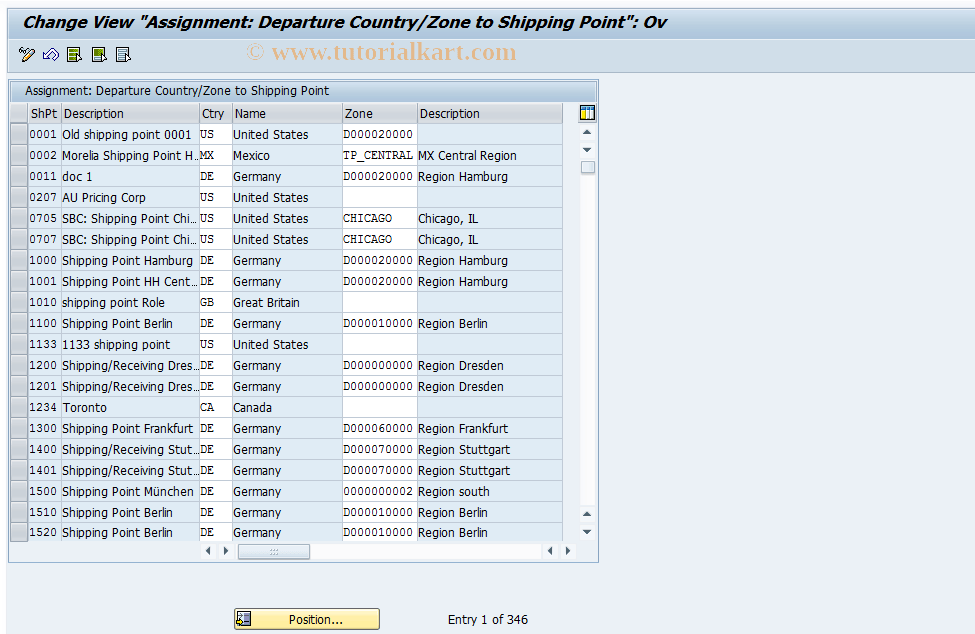
Task: Toggle between Display and Change mode
Action: [x=26, y=54]
